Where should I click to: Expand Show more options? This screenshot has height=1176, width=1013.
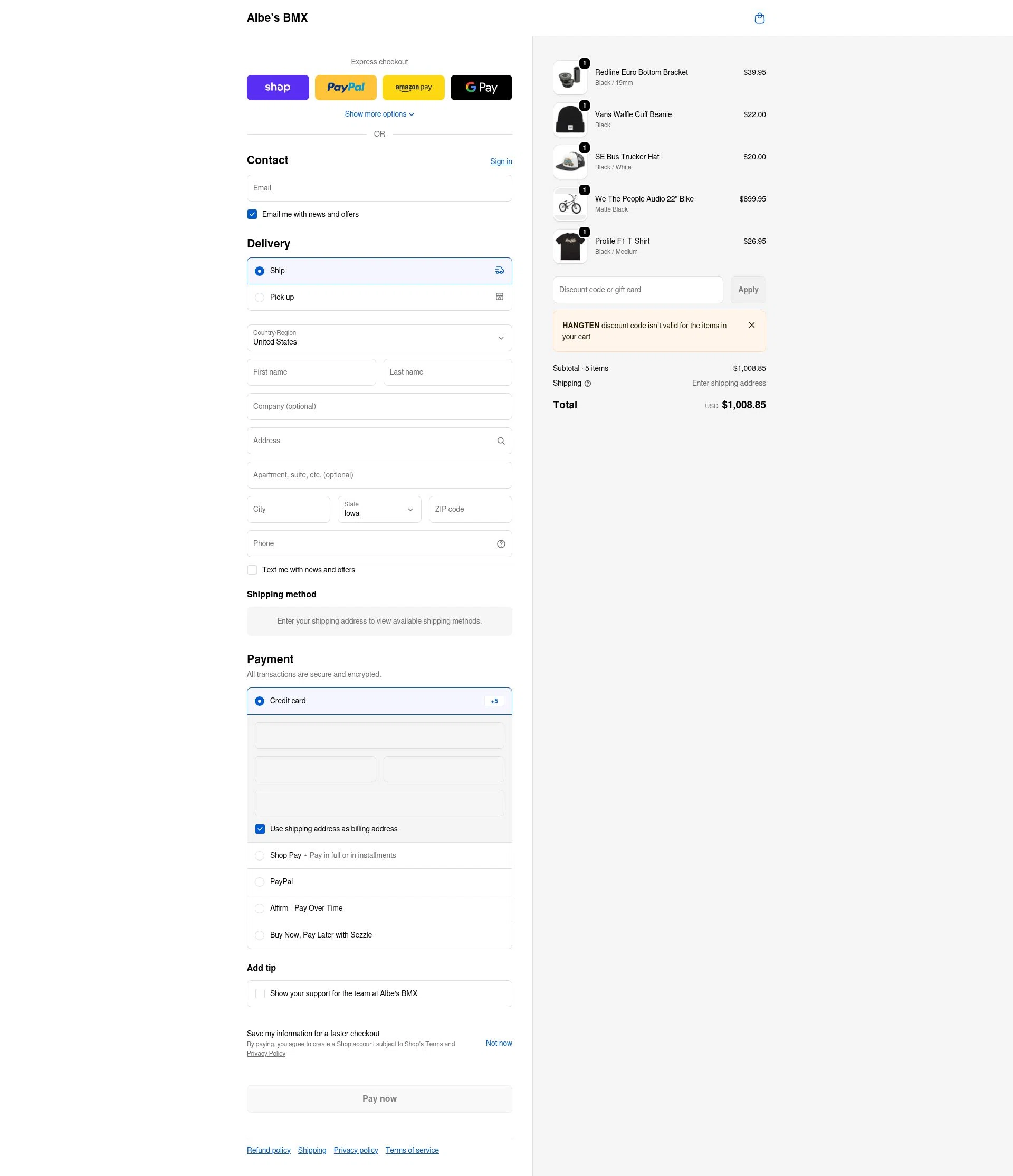tap(378, 113)
